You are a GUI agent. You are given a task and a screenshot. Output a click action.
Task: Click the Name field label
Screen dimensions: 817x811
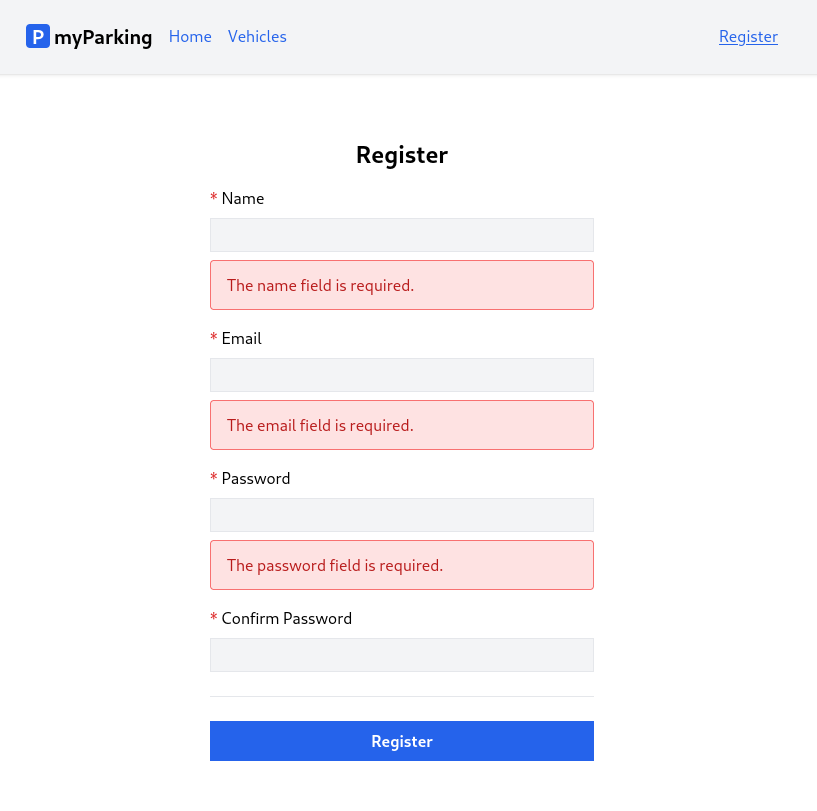point(243,199)
